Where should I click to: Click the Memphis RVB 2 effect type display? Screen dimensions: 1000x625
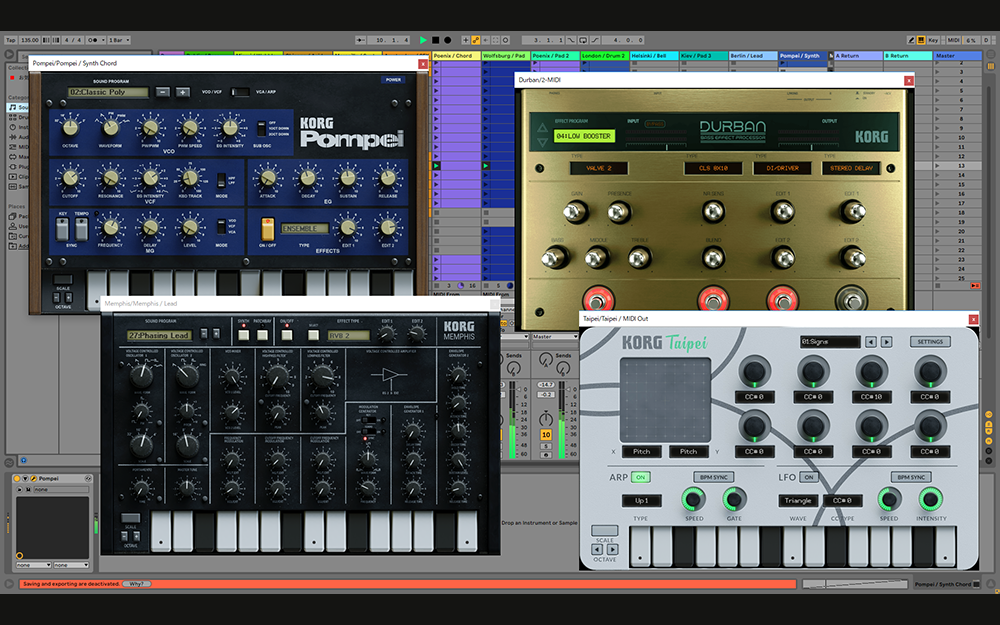click(348, 335)
